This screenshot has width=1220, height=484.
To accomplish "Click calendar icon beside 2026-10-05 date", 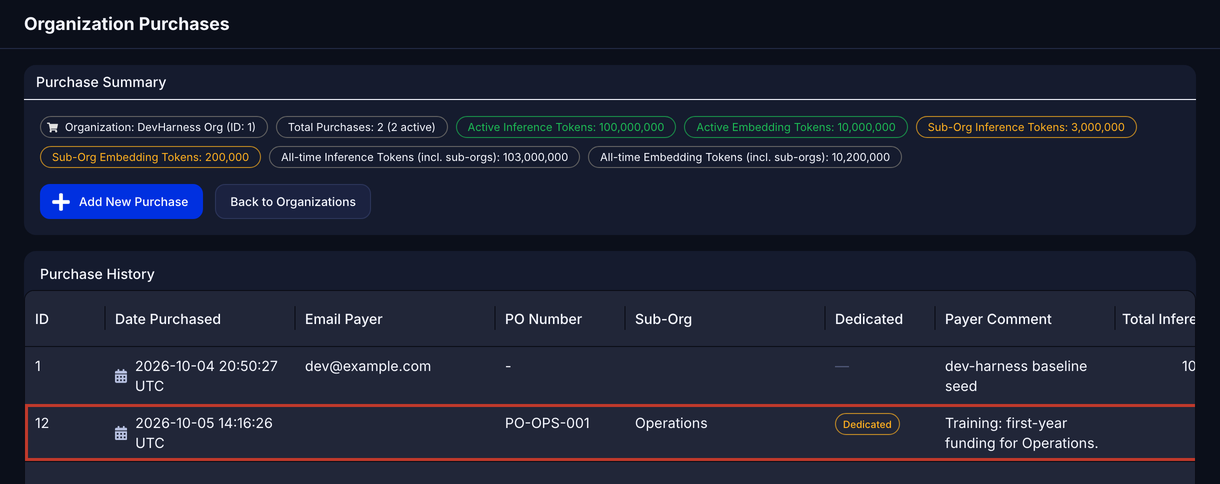I will click(x=121, y=433).
